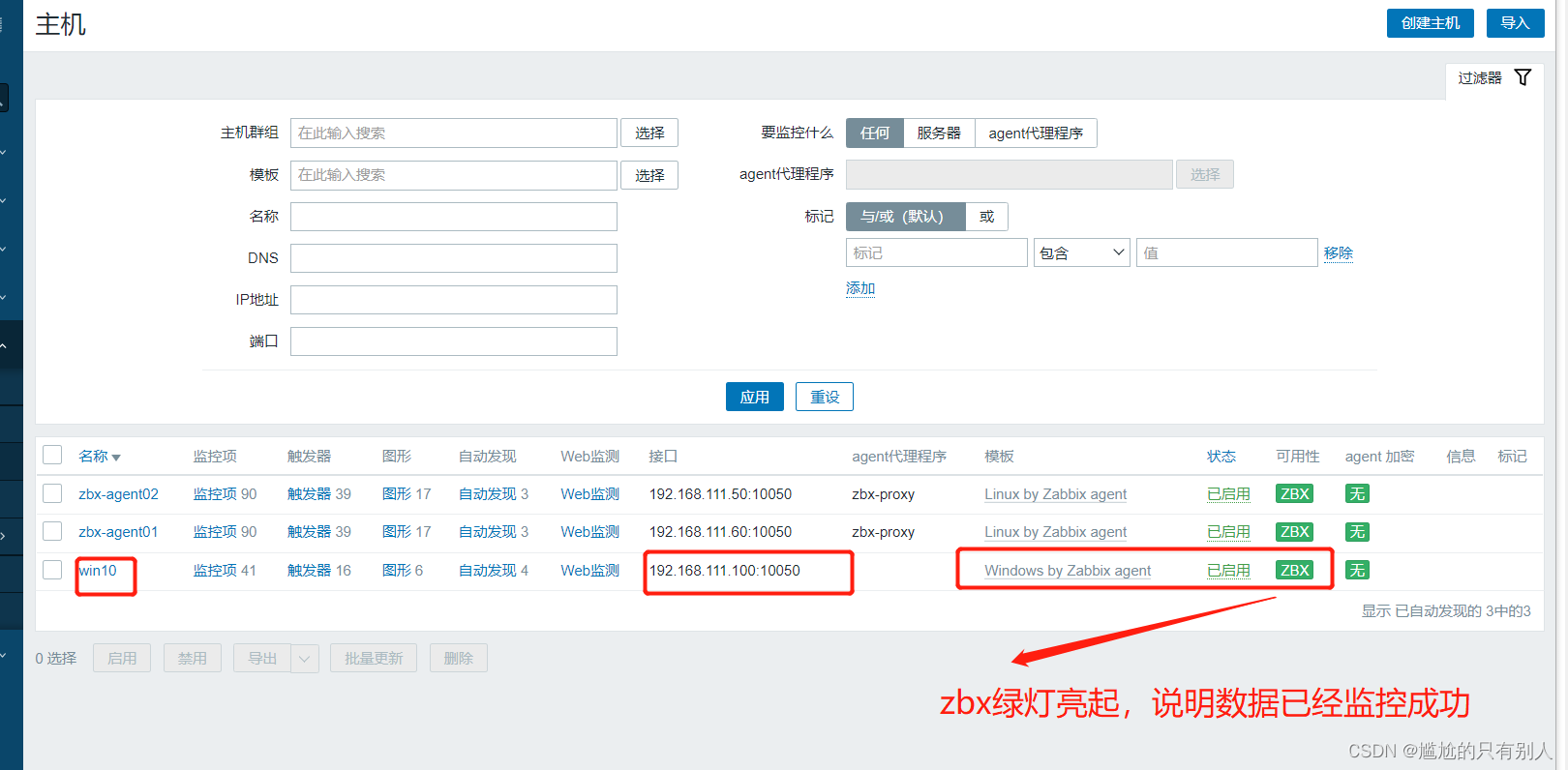The width and height of the screenshot is (1568, 770).
Task: Add a tag row via 添加
Action: 860,287
